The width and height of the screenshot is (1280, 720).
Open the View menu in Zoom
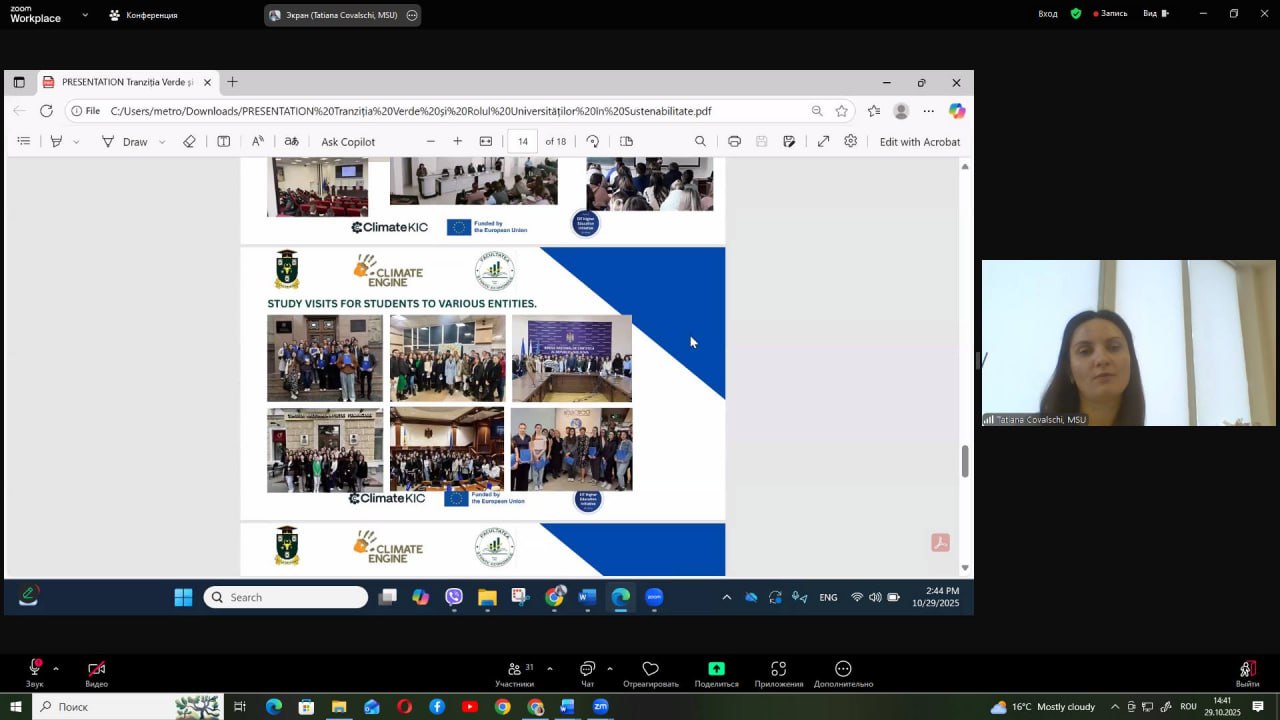(x=1155, y=14)
